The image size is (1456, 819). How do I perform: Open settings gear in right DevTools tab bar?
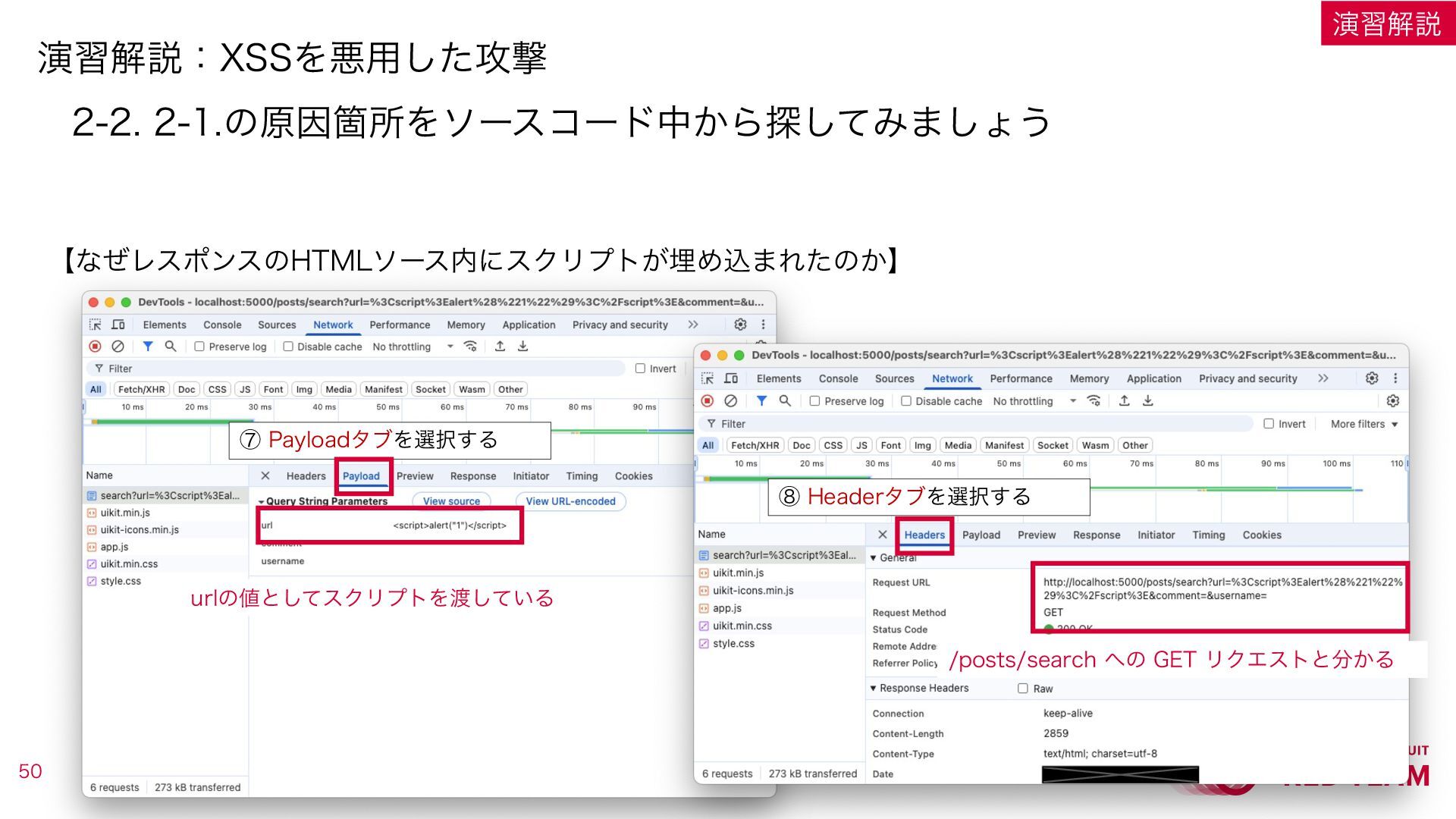pyautogui.click(x=1372, y=378)
